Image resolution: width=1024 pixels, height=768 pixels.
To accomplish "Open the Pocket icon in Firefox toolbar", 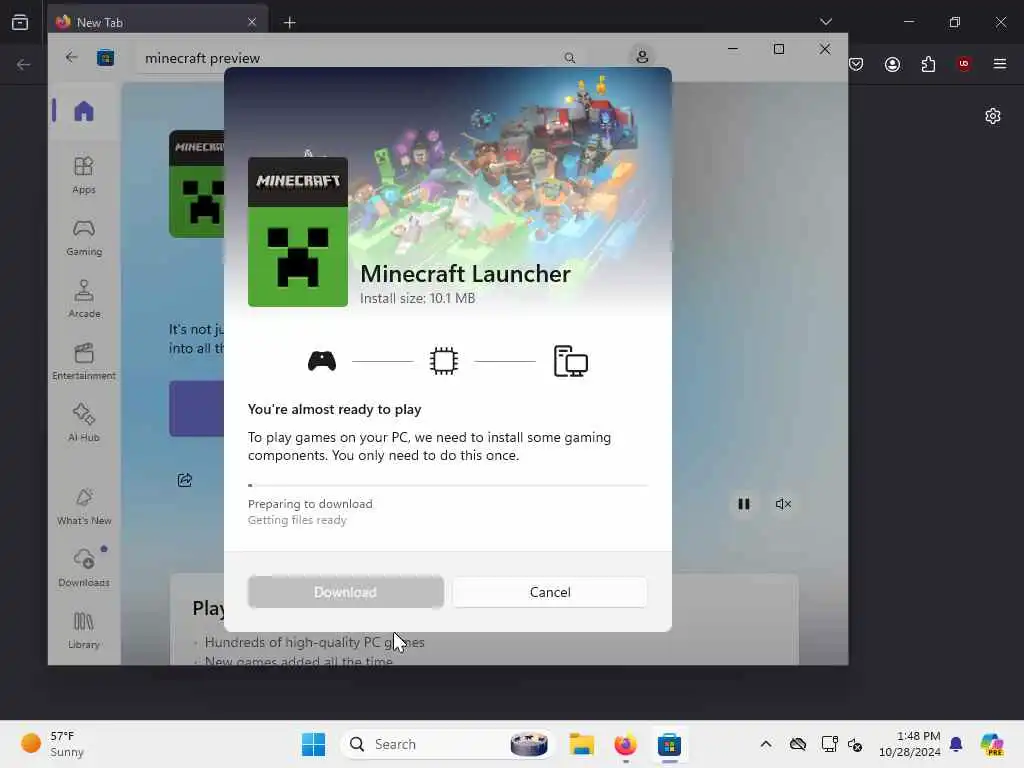I will tap(856, 64).
